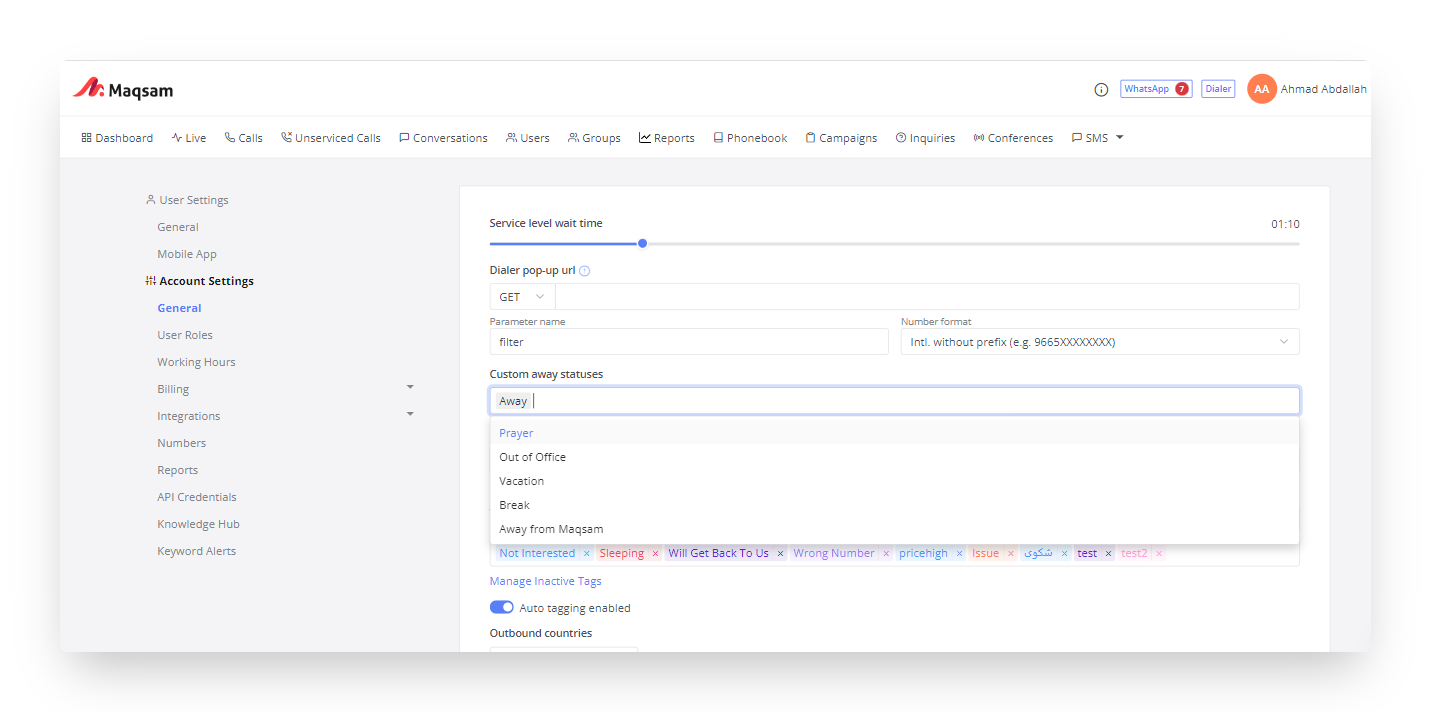Remove the Wrong Number tag
The image size is (1431, 712).
tap(886, 554)
